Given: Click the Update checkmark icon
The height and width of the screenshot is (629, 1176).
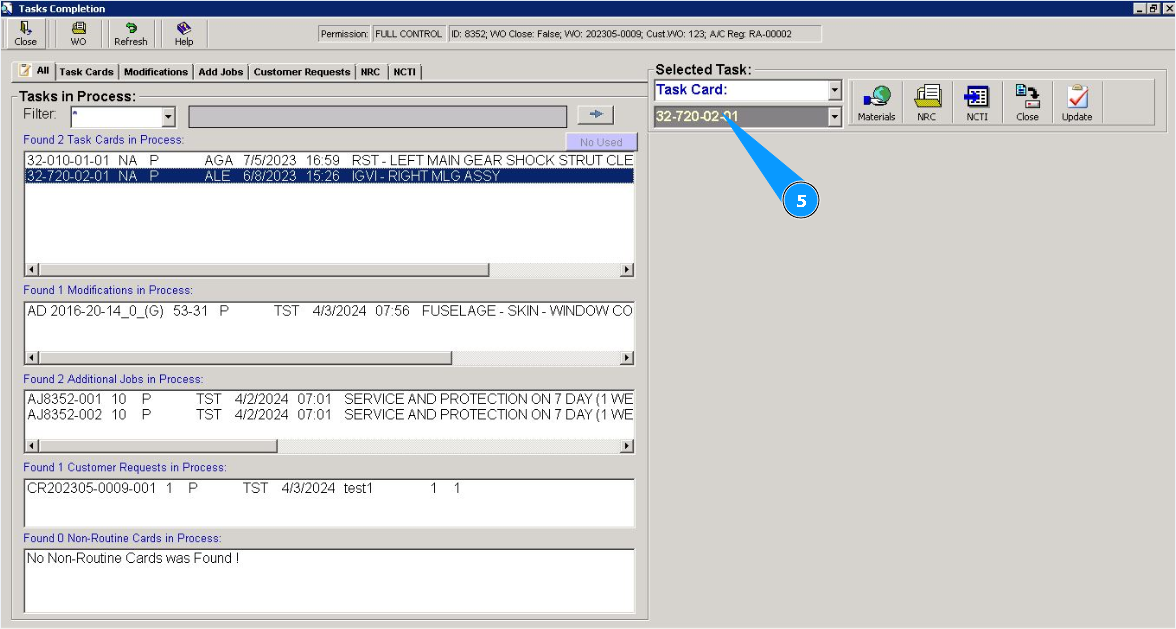Looking at the screenshot, I should click(1077, 103).
